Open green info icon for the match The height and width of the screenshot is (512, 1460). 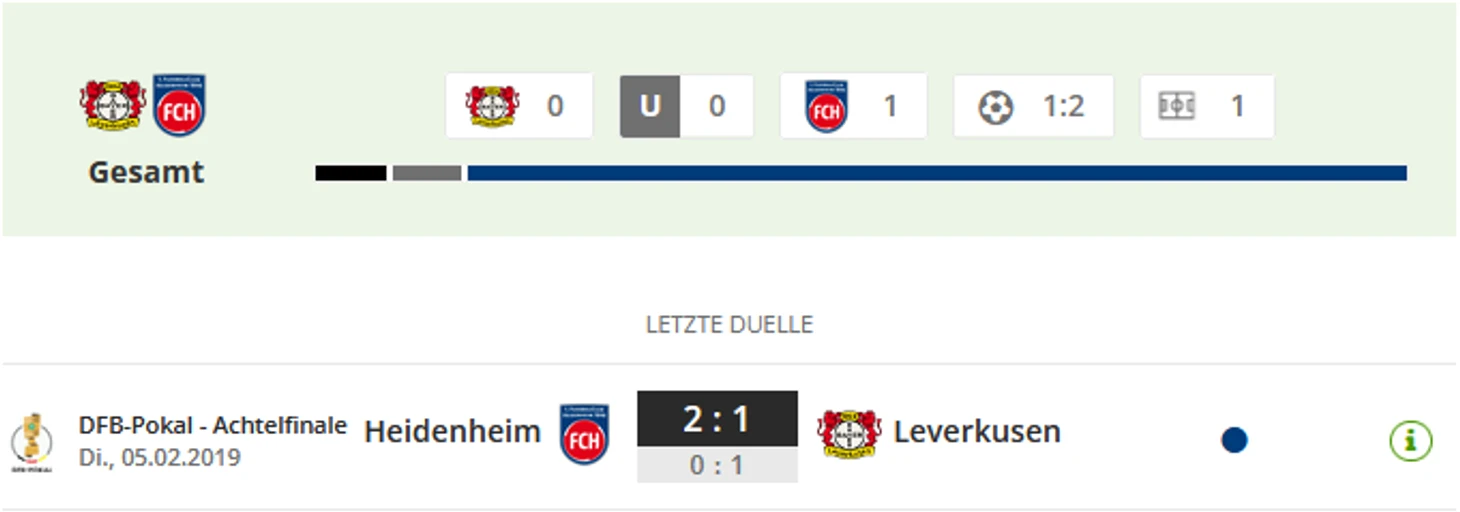point(1410,440)
